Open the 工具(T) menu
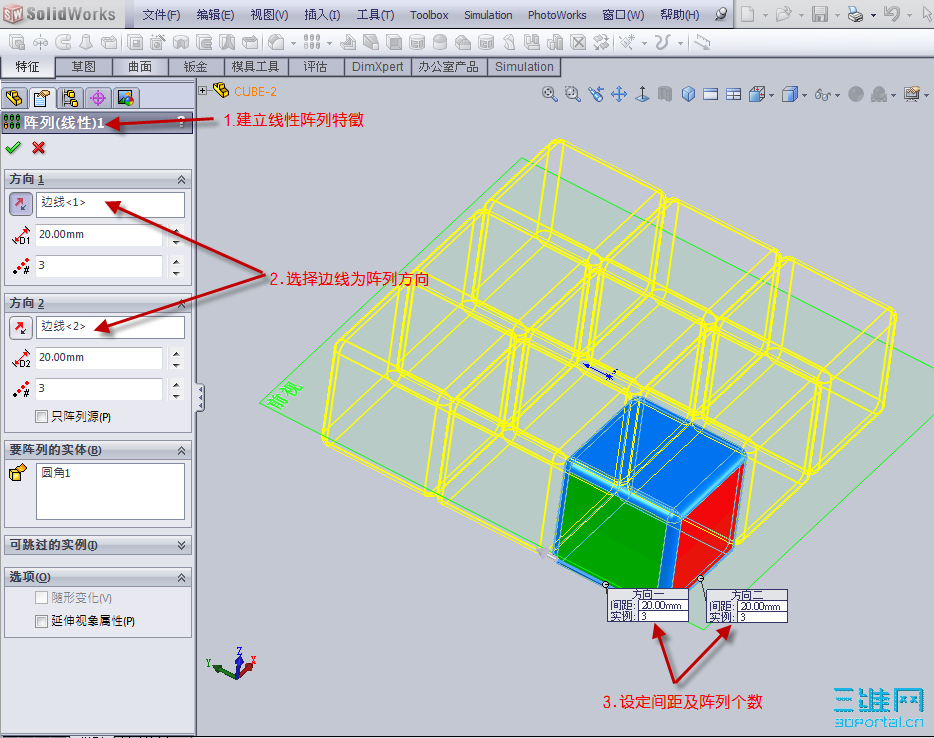The width and height of the screenshot is (934, 738). (375, 15)
